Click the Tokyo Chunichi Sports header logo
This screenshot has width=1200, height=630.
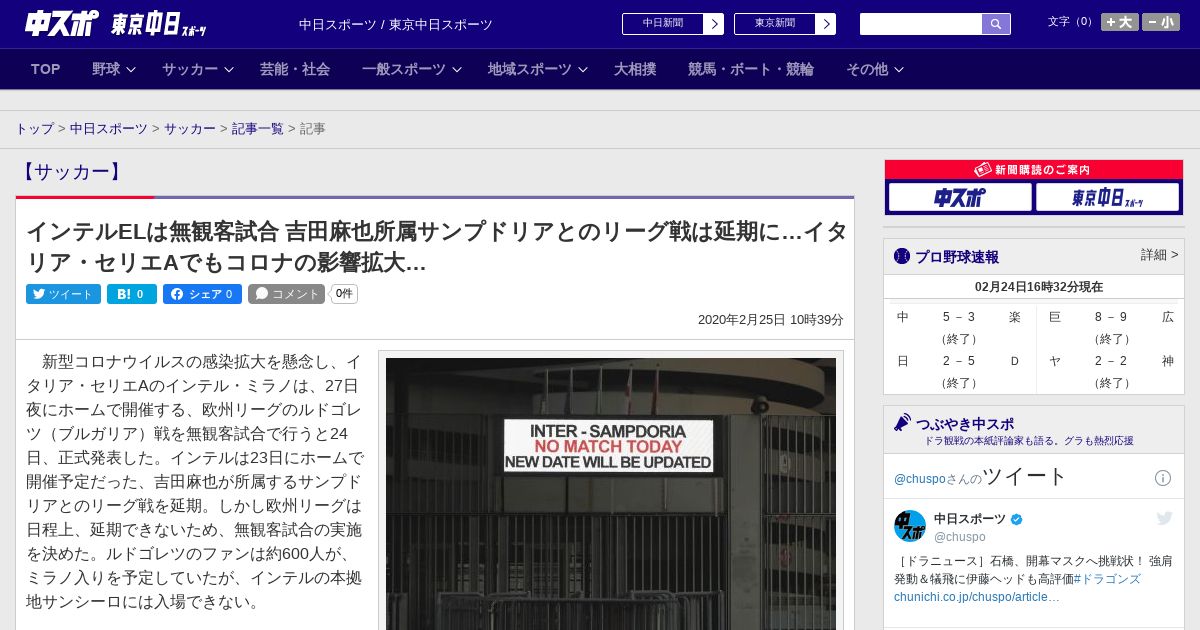(158, 24)
